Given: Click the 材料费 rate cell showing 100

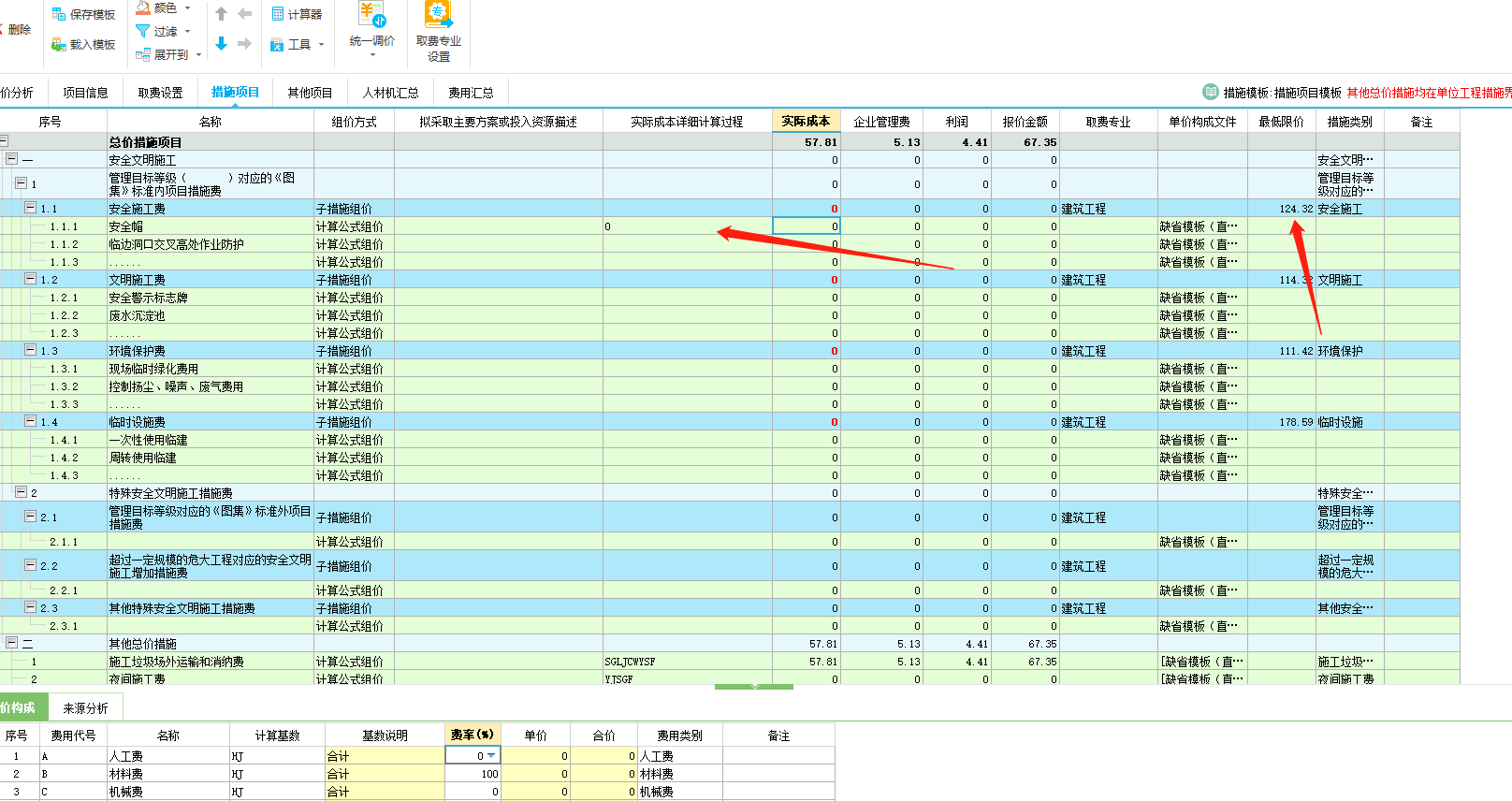Looking at the screenshot, I should (472, 773).
